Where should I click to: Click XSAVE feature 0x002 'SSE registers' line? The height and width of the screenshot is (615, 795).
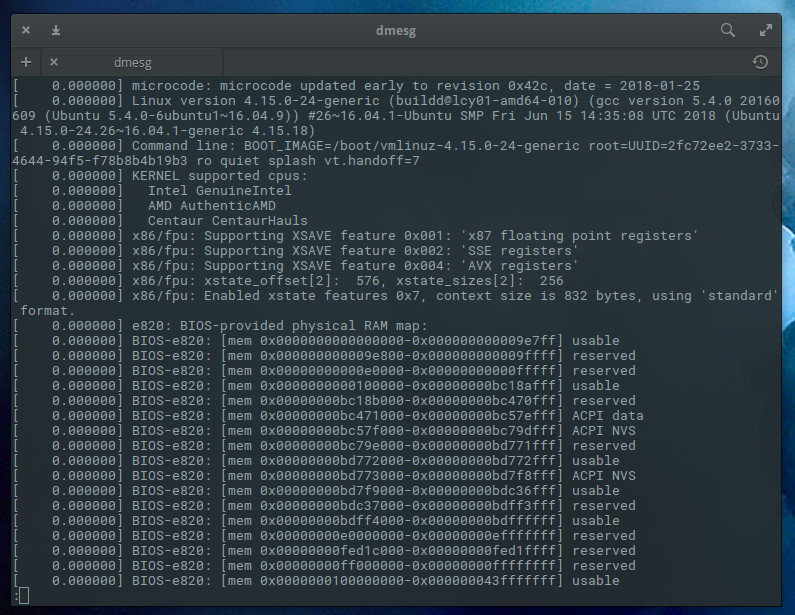click(x=296, y=251)
